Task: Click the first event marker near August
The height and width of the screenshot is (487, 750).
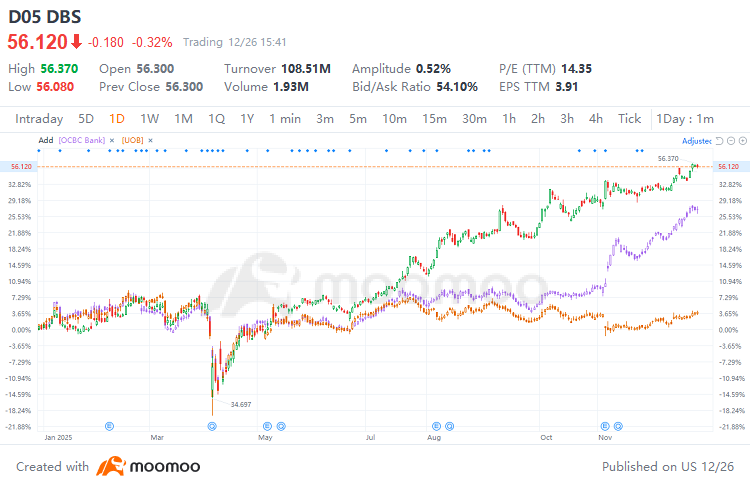Action: [x=436, y=426]
